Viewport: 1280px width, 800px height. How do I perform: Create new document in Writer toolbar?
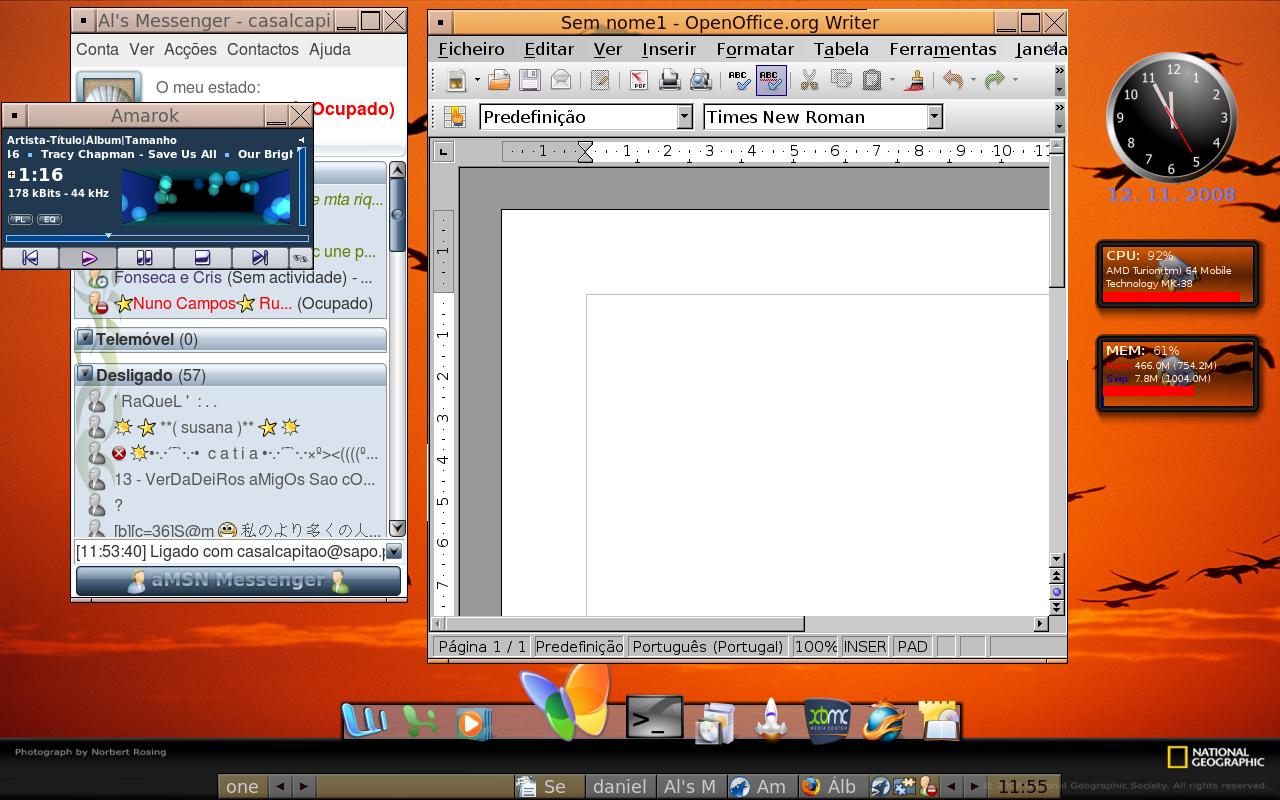point(457,80)
